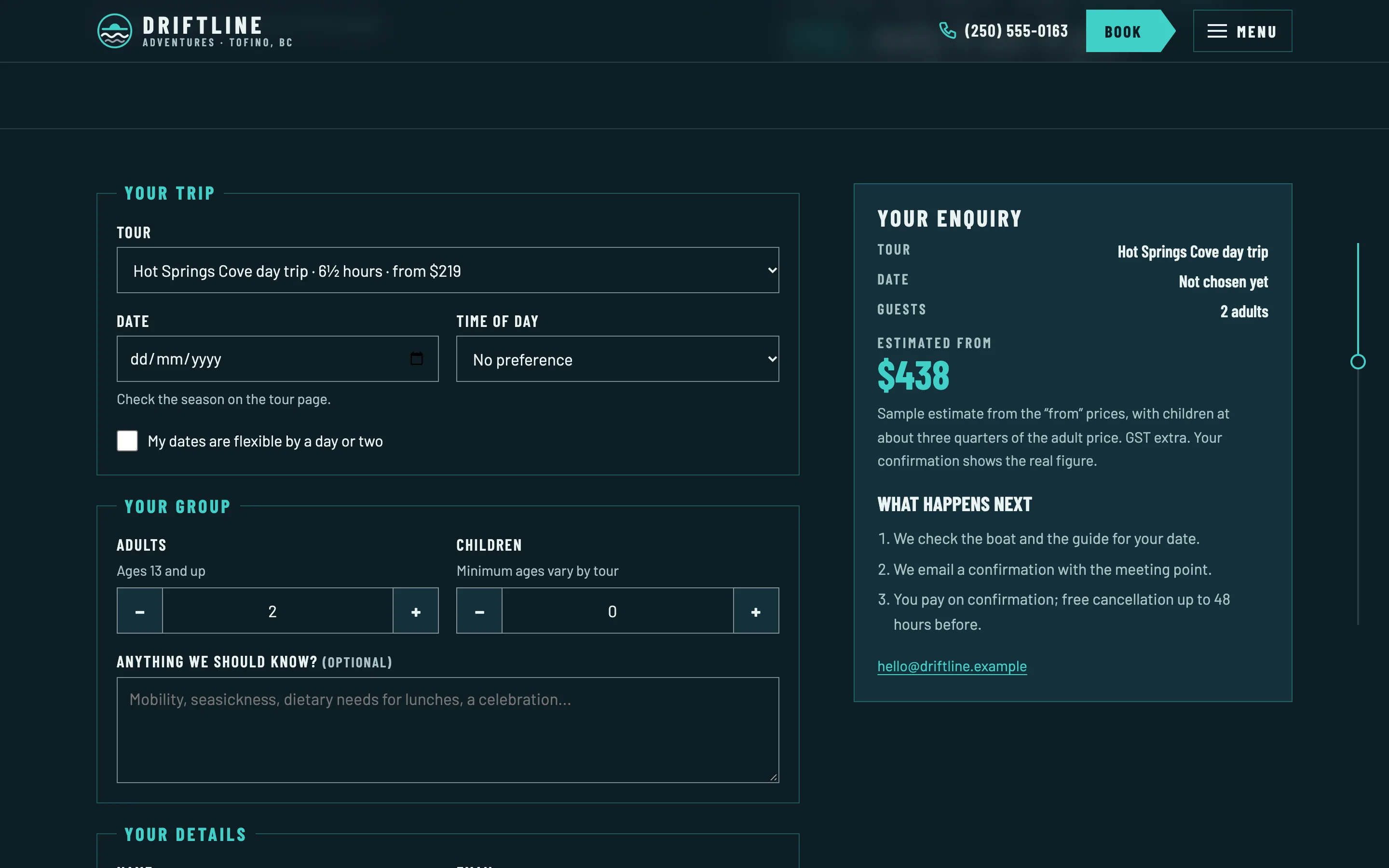
Task: Click the 'Not chosen yet' date value
Action: pyautogui.click(x=1223, y=282)
